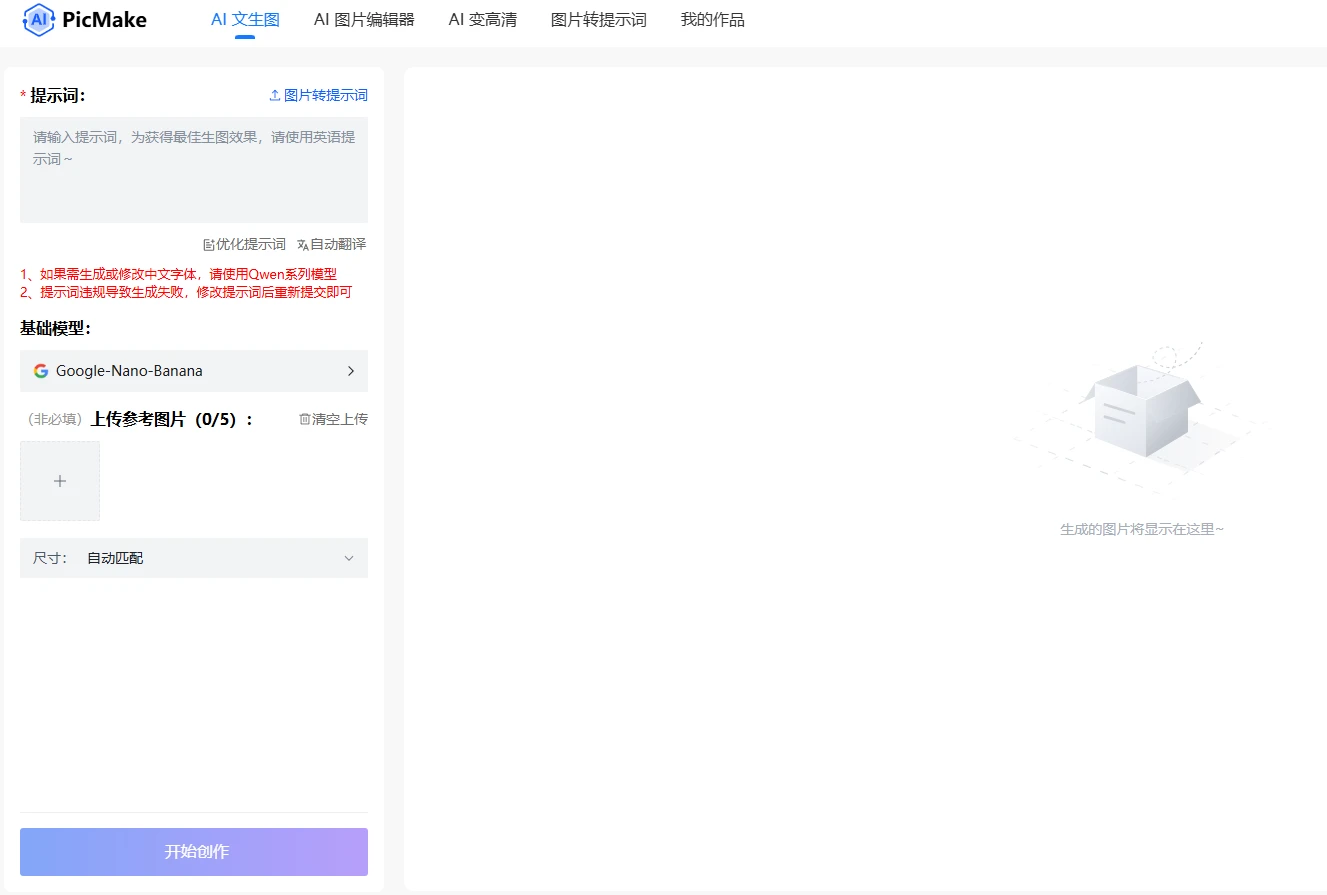Open the AI 变高清 tab
The height and width of the screenshot is (895, 1327).
click(482, 19)
